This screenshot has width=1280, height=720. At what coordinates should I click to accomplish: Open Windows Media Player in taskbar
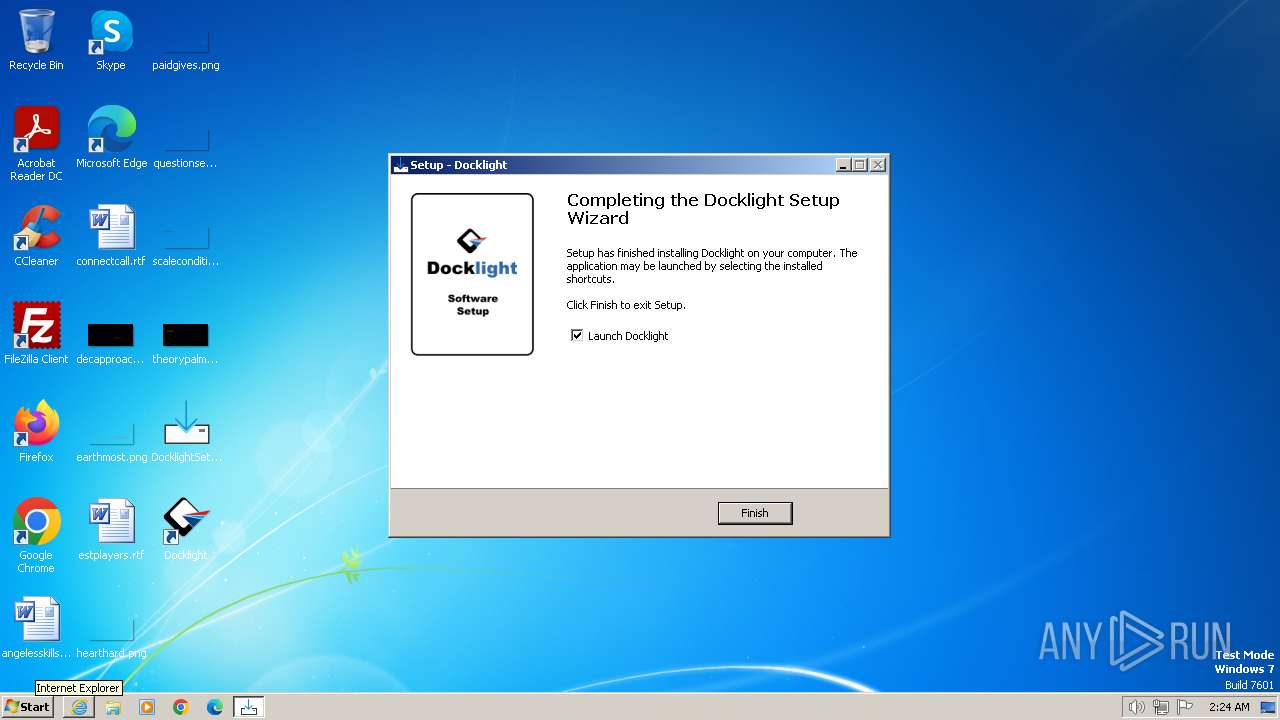[147, 707]
